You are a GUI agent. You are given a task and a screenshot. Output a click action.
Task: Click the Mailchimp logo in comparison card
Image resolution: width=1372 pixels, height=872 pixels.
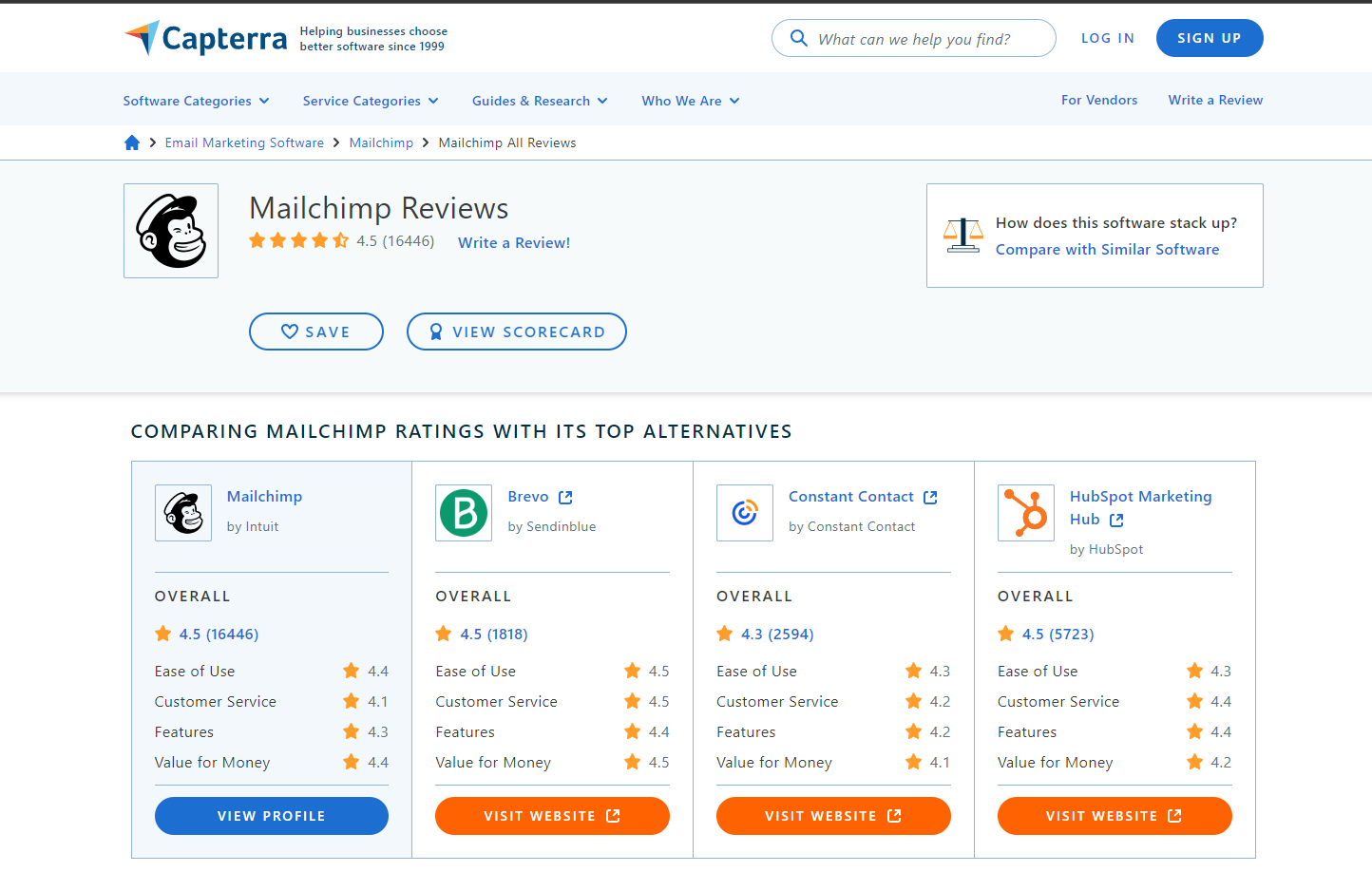coord(183,513)
